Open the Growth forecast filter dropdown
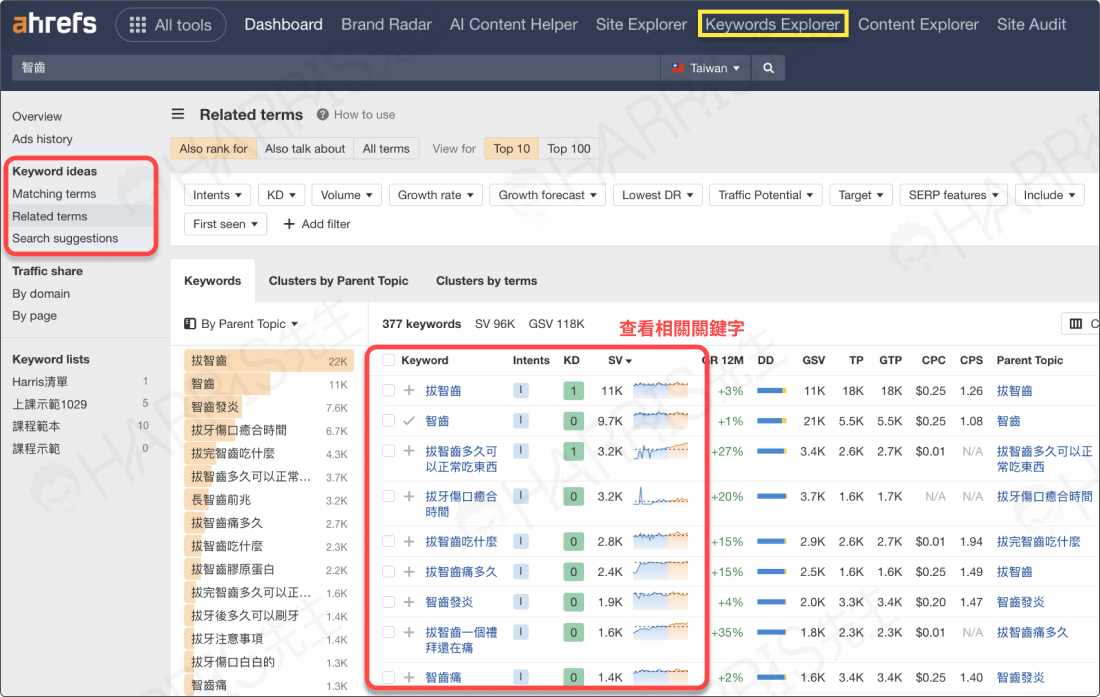Viewport: 1100px width, 697px height. click(x=548, y=195)
